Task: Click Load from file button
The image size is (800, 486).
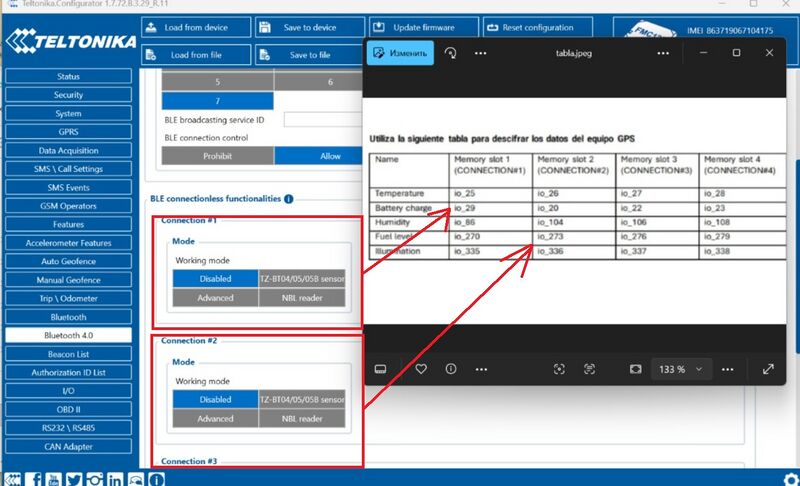Action: (196, 55)
